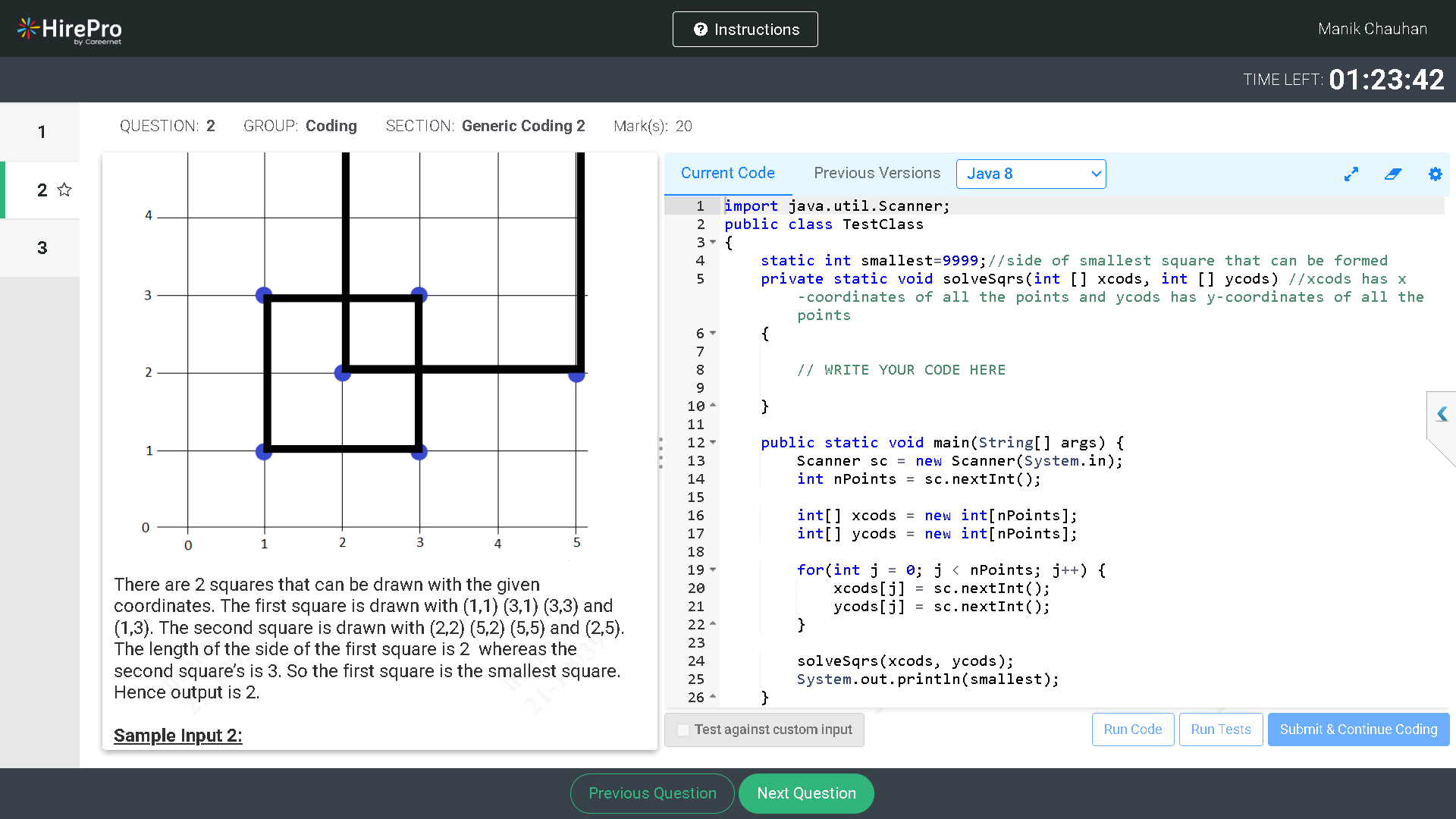The image size is (1456, 819).
Task: Click the line 4 smallest=9999 declaration
Action: click(x=872, y=261)
